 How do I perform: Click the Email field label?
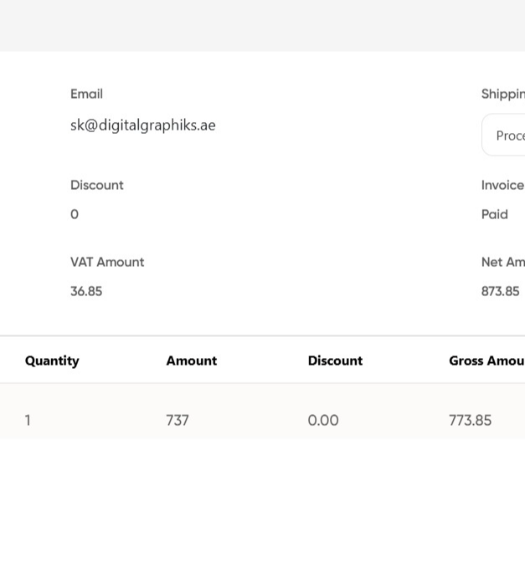(86, 94)
